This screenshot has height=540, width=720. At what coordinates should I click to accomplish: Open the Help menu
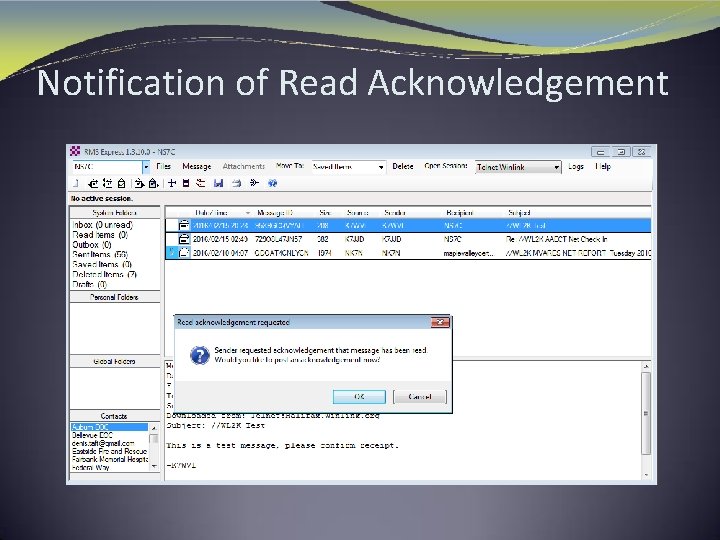(x=603, y=166)
